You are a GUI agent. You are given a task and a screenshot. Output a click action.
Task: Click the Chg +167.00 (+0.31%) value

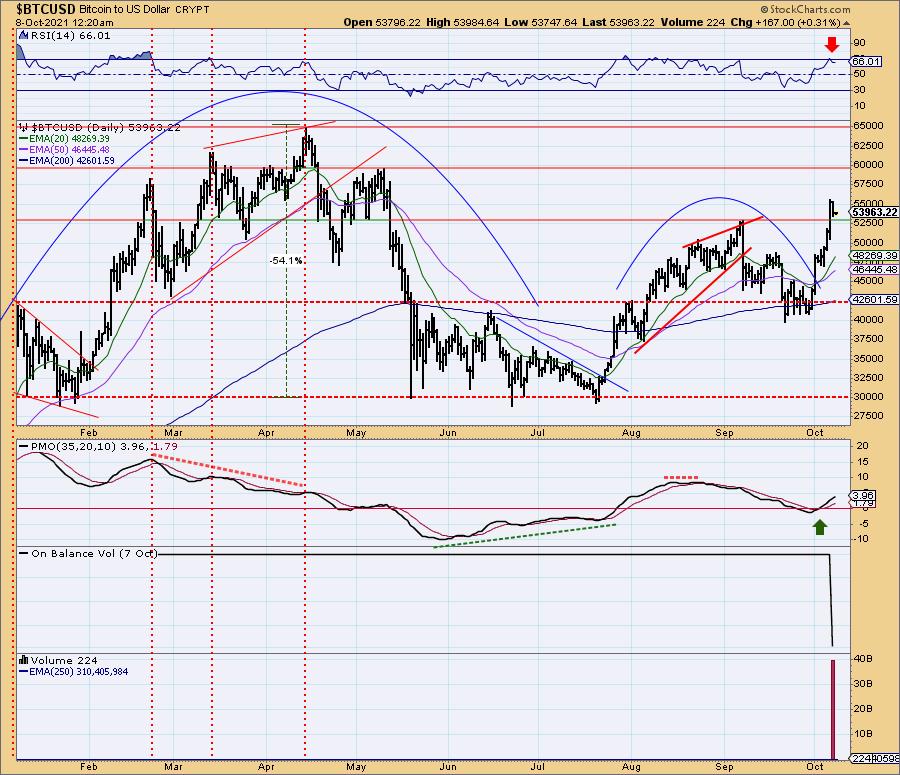coord(785,22)
